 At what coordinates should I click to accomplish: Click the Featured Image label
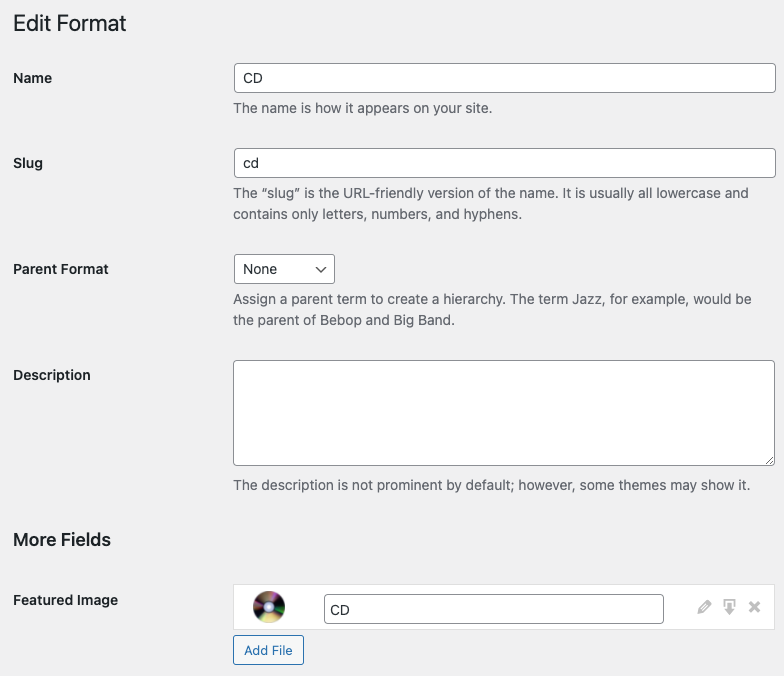click(x=66, y=600)
